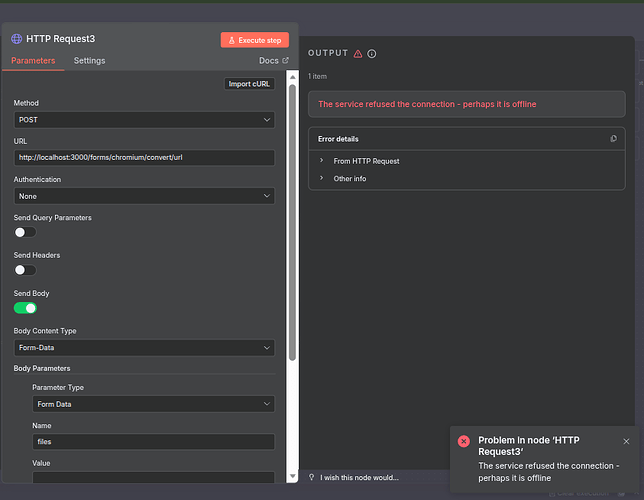Open the Body Content Type dropdown
The height and width of the screenshot is (500, 644).
pos(144,348)
